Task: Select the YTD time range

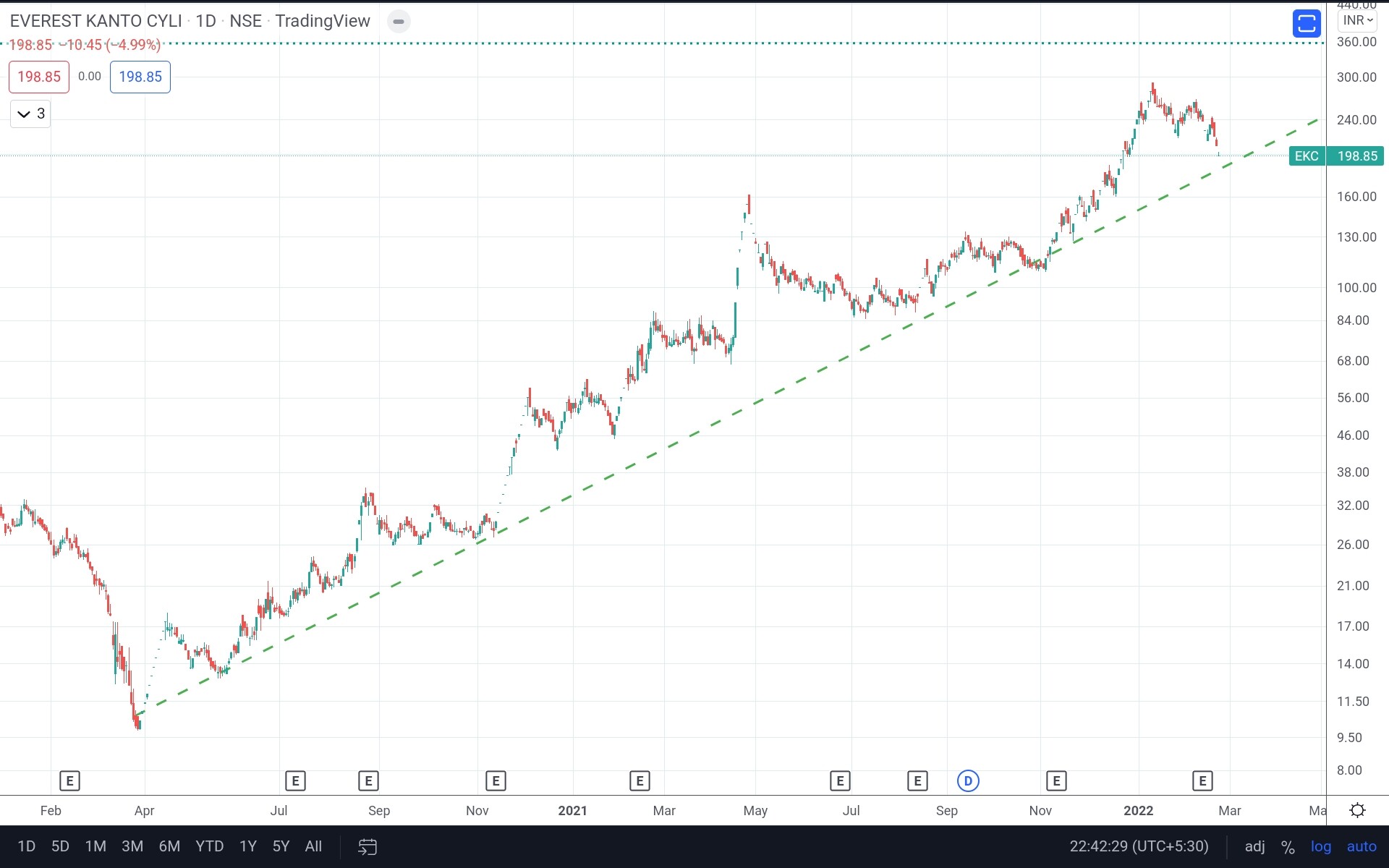Action: tap(209, 846)
